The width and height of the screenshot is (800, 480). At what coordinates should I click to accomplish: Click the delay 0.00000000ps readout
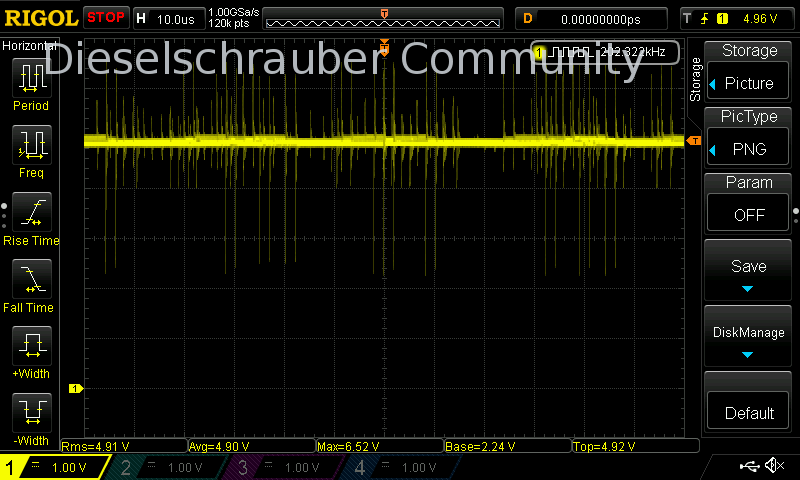tap(601, 19)
